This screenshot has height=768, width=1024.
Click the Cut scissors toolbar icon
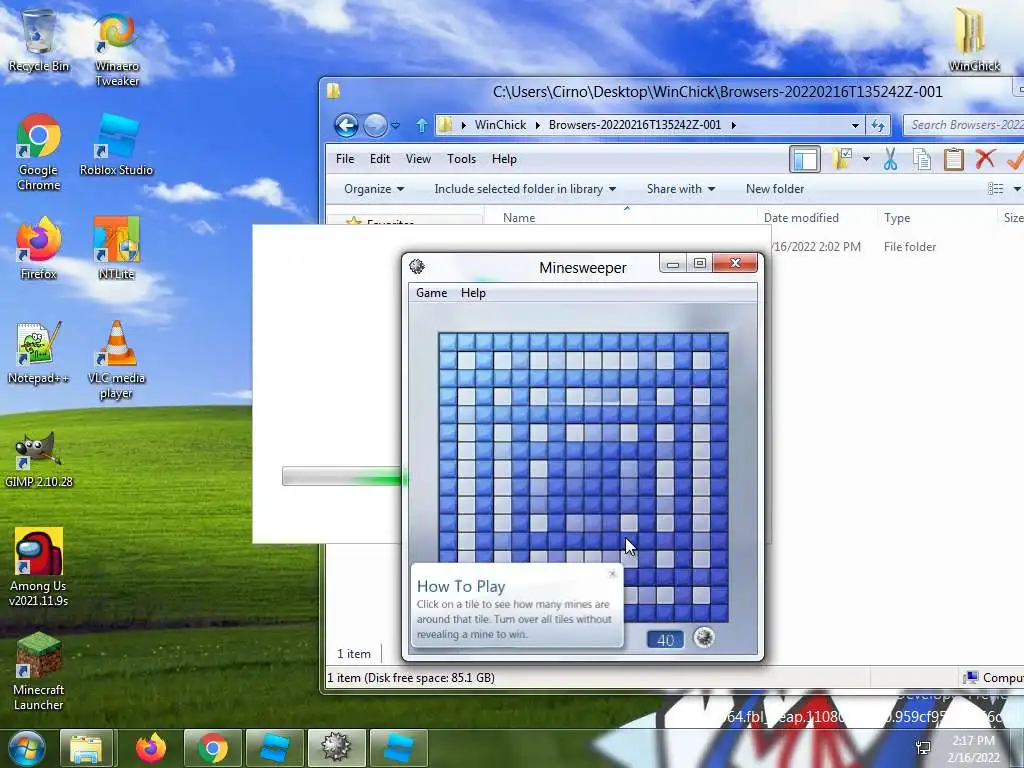[x=890, y=159]
